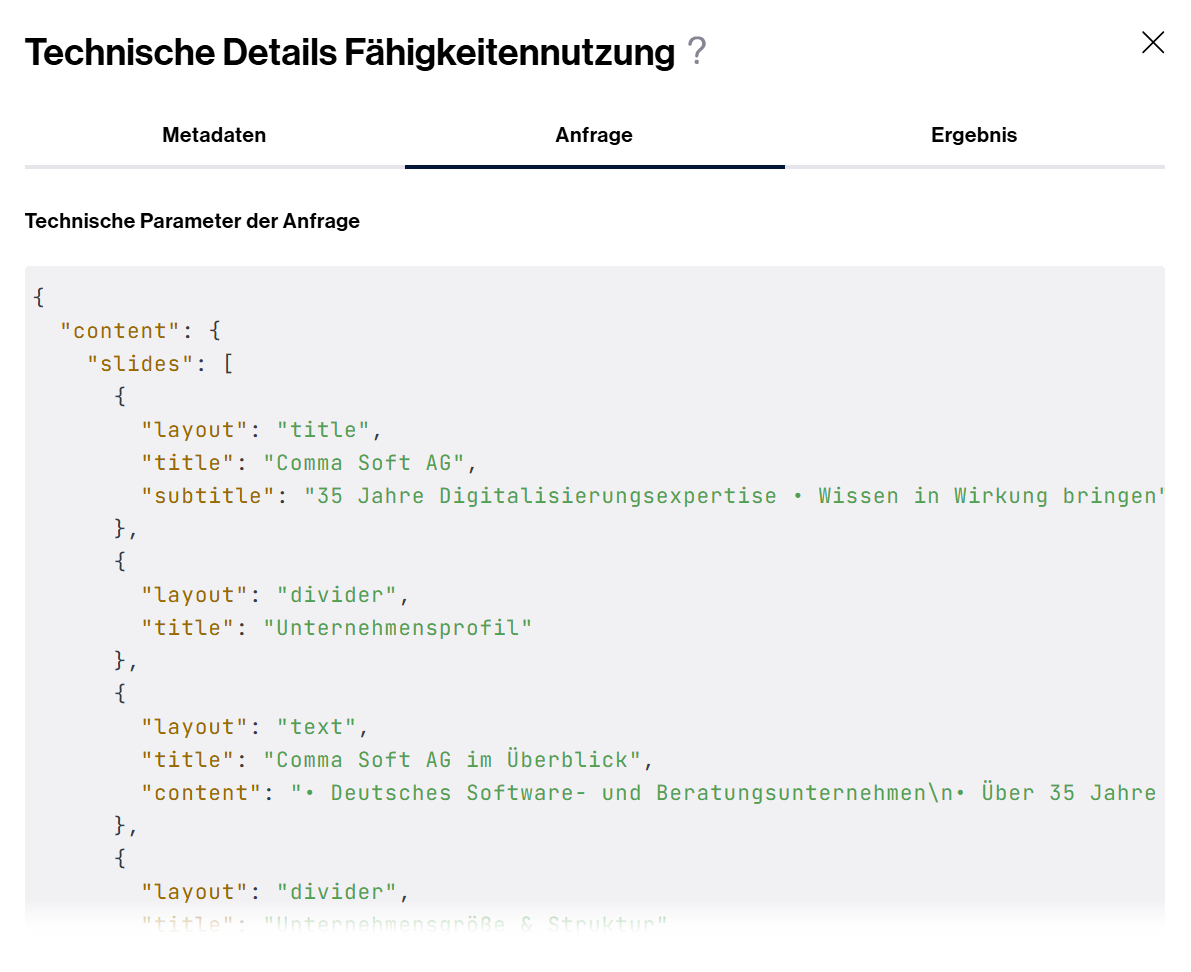Click the label Technische Parameter der Anfrage
Image resolution: width=1191 pixels, height=972 pixels.
[x=192, y=221]
